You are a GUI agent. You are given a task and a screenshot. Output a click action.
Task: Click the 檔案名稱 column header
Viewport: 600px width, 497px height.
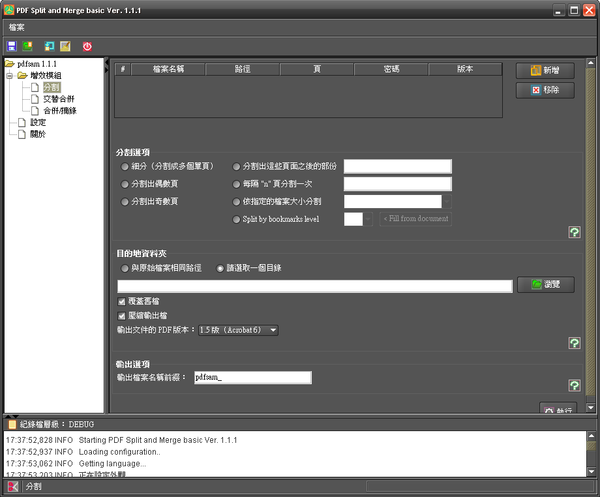pos(168,69)
